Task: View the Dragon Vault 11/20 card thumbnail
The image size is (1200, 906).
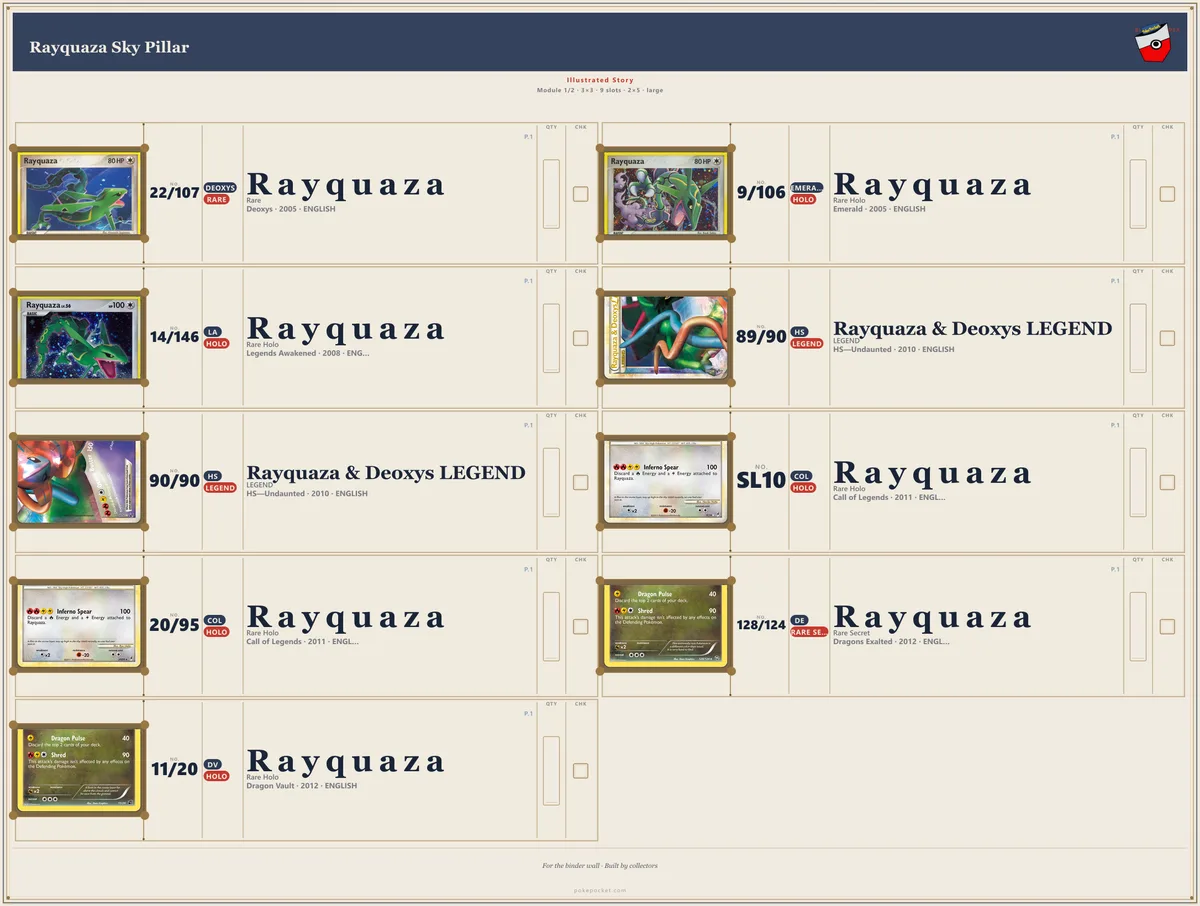Action: 79,770
